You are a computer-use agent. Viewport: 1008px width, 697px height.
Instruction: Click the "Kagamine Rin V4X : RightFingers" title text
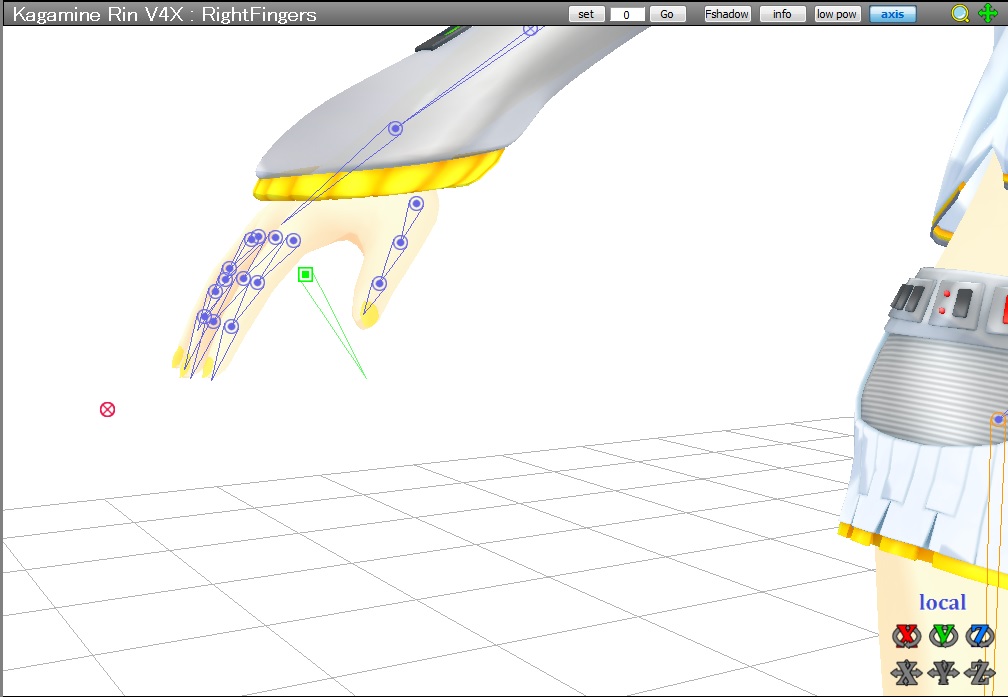pyautogui.click(x=165, y=14)
